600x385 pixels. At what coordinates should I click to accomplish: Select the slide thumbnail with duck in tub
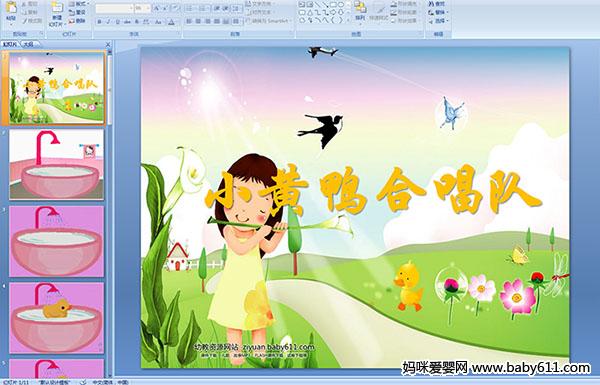click(57, 317)
